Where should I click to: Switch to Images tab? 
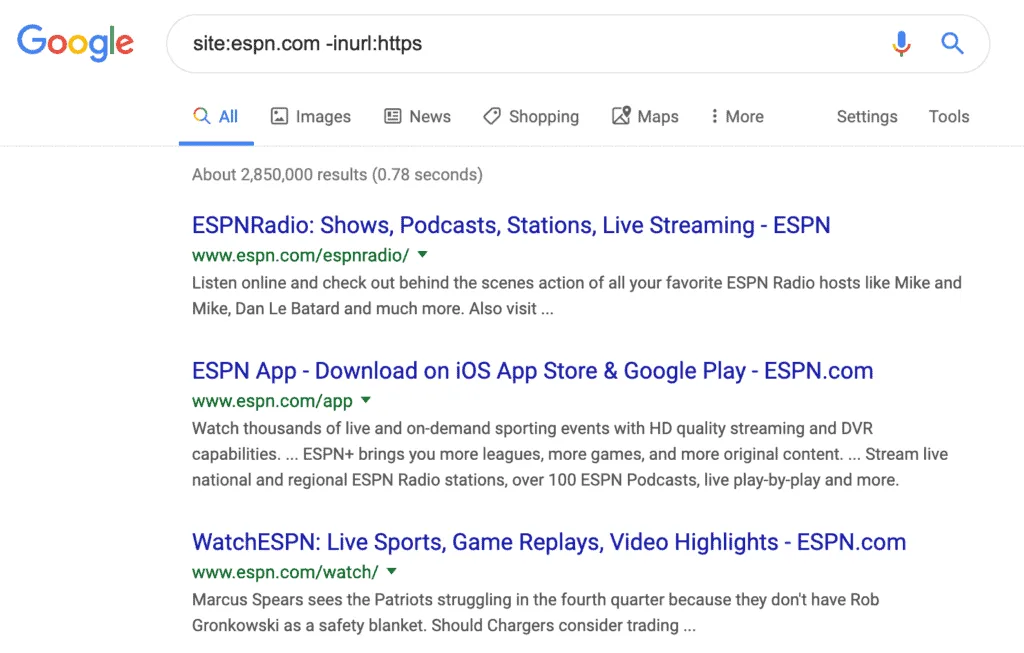[311, 117]
